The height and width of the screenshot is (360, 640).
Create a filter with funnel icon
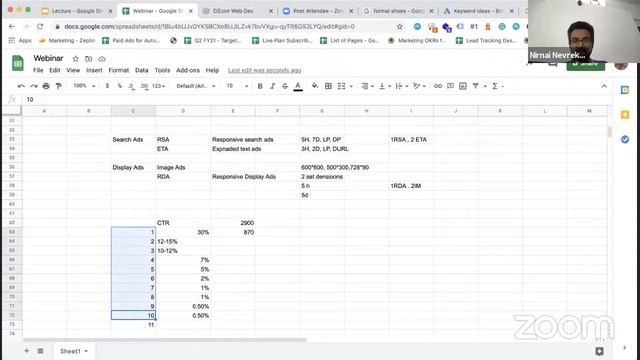click(476, 86)
